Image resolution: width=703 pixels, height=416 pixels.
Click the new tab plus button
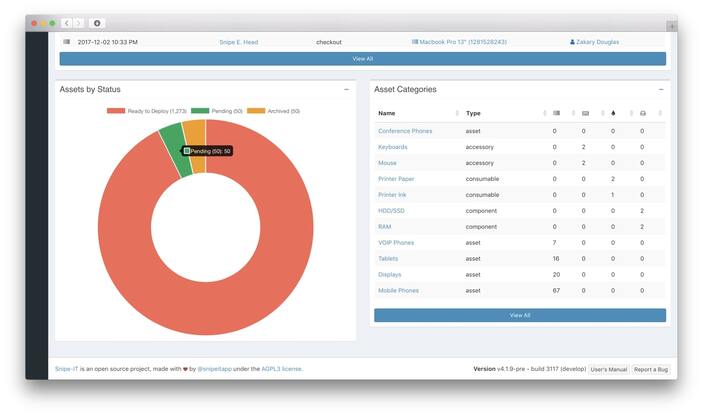(671, 23)
